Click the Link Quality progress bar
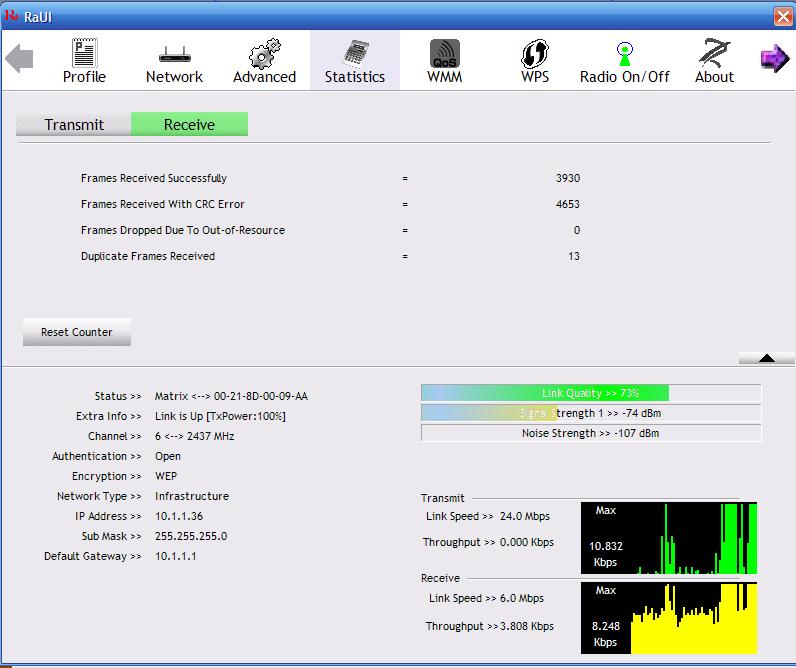This screenshot has height=668, width=796. [x=590, y=393]
